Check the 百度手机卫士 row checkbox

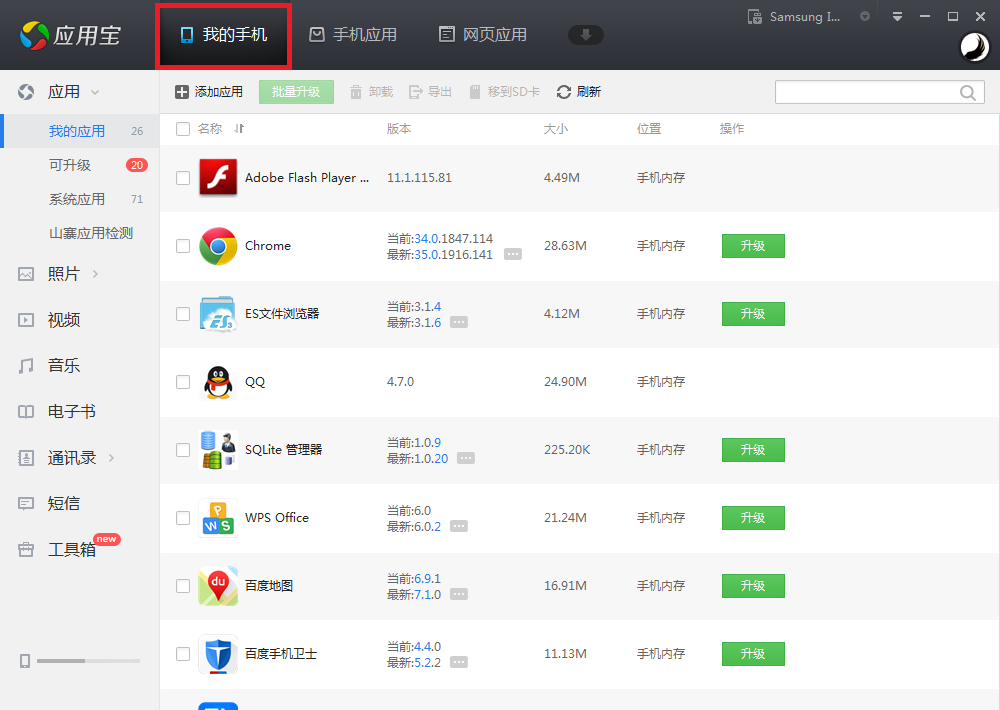[183, 654]
